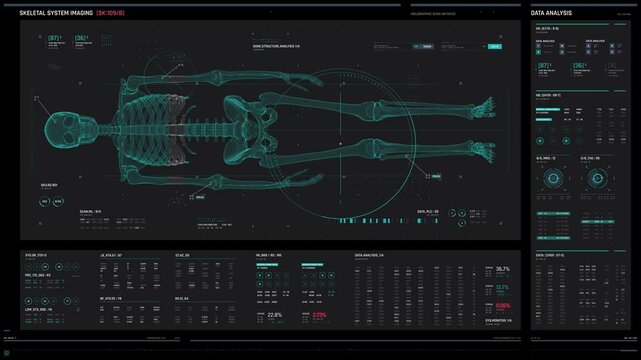Click the JE_X75.57 / S7 section header
This screenshot has height=360, width=641.
(x=111, y=255)
